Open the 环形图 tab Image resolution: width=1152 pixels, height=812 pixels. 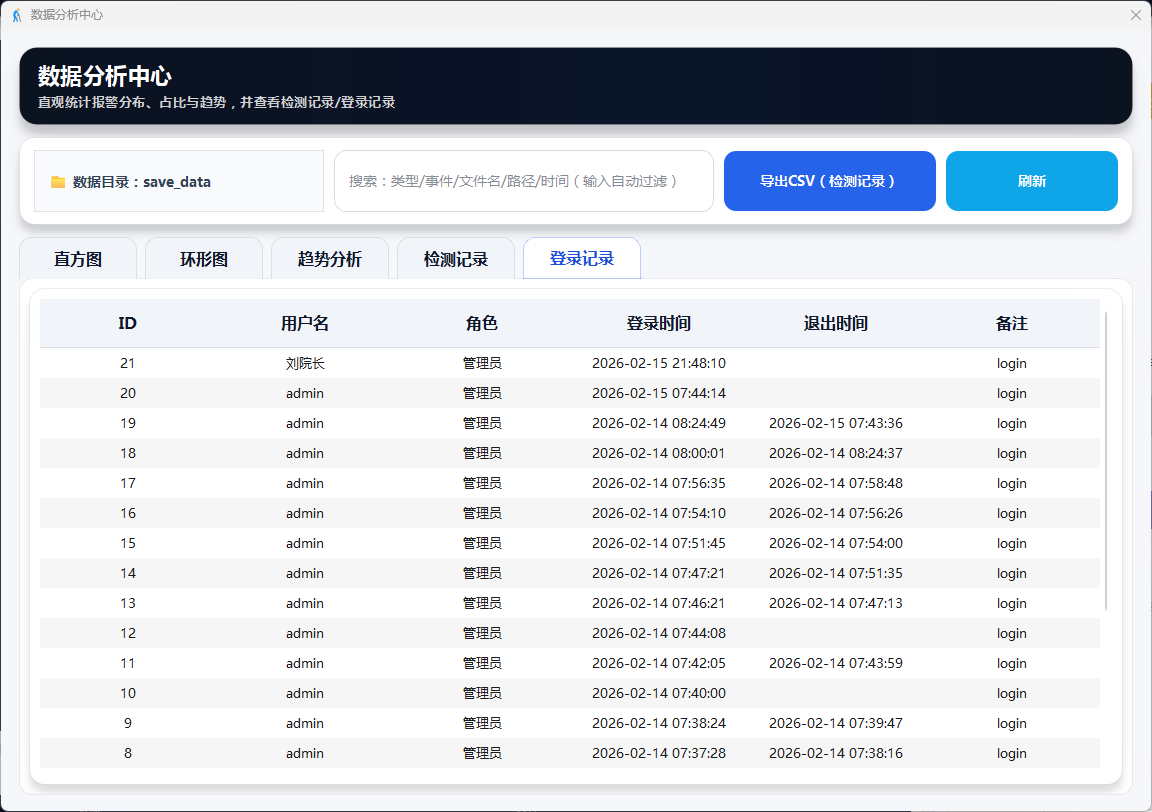(x=204, y=260)
